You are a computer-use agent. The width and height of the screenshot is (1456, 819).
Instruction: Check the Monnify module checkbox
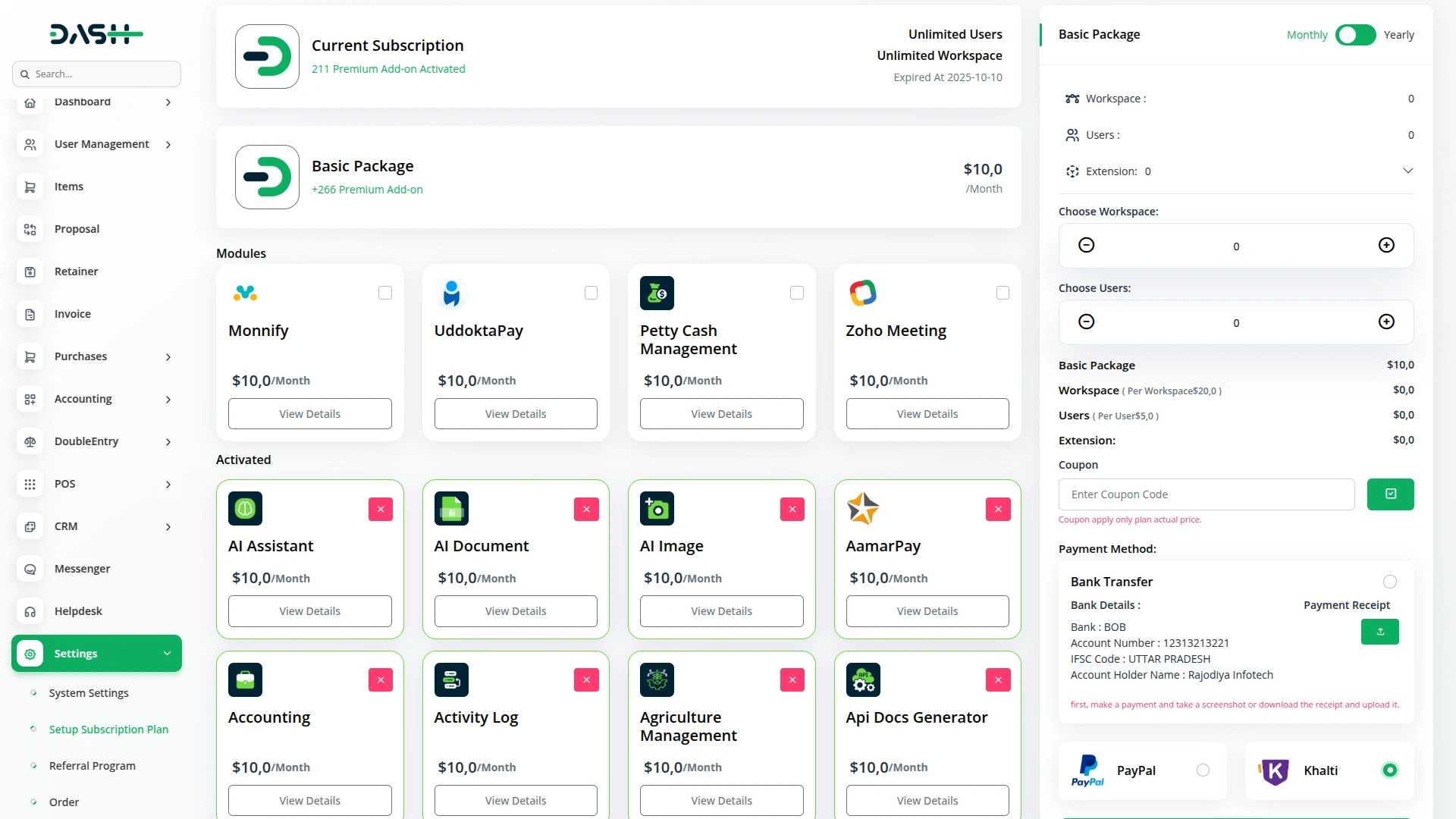point(385,293)
